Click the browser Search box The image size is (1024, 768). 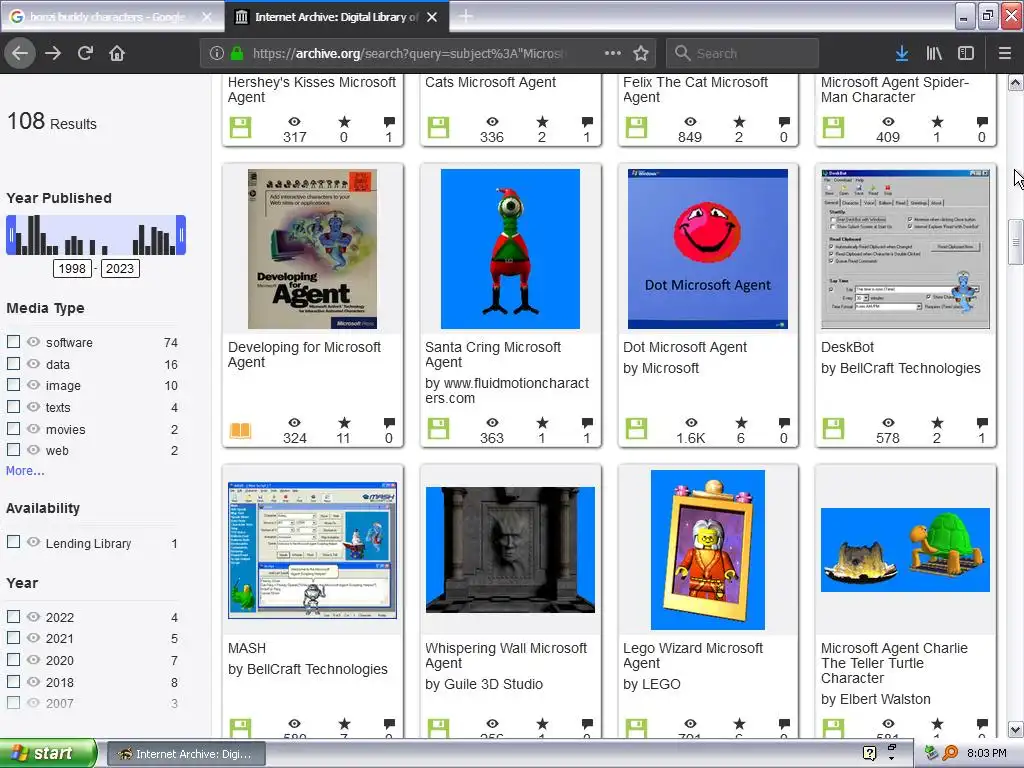coord(743,53)
